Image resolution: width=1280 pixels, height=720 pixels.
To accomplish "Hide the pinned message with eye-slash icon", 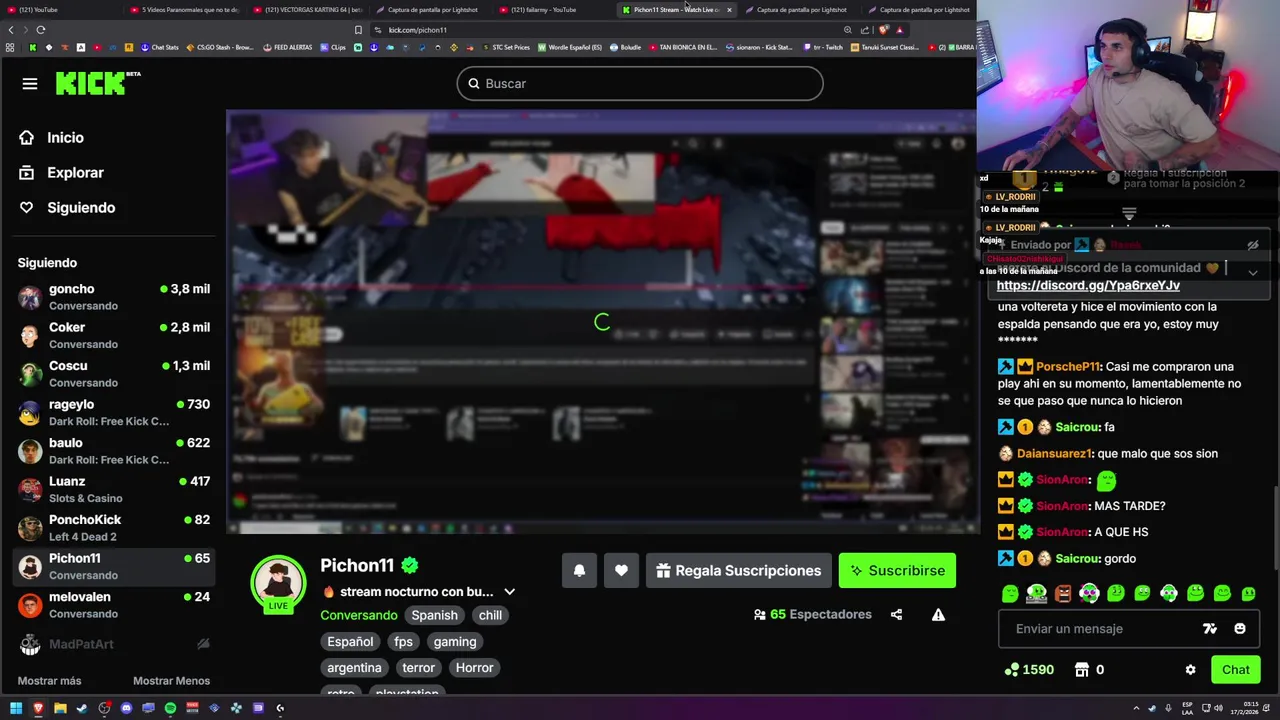I will pyautogui.click(x=1252, y=245).
